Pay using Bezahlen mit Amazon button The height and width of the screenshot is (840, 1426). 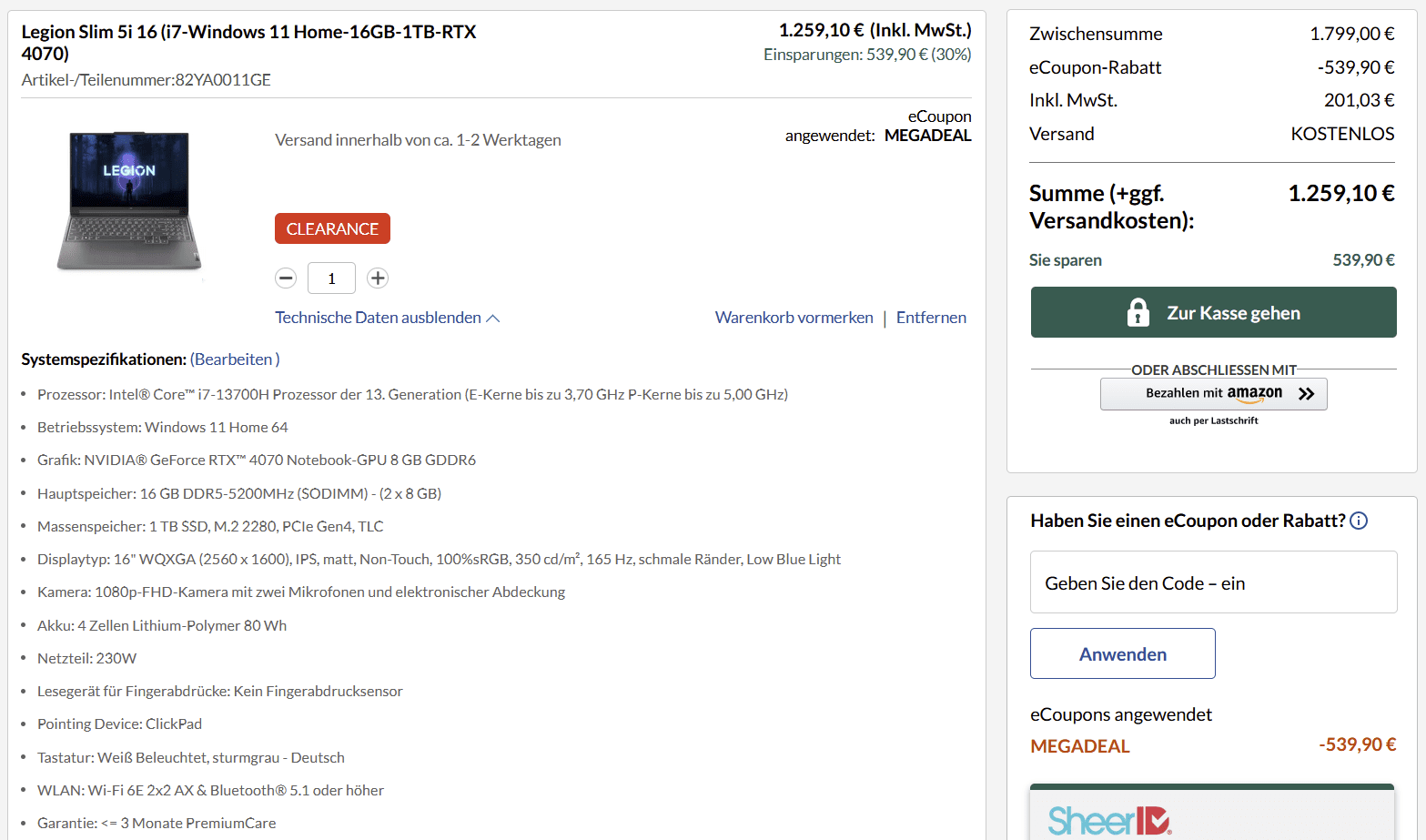[x=1213, y=393]
